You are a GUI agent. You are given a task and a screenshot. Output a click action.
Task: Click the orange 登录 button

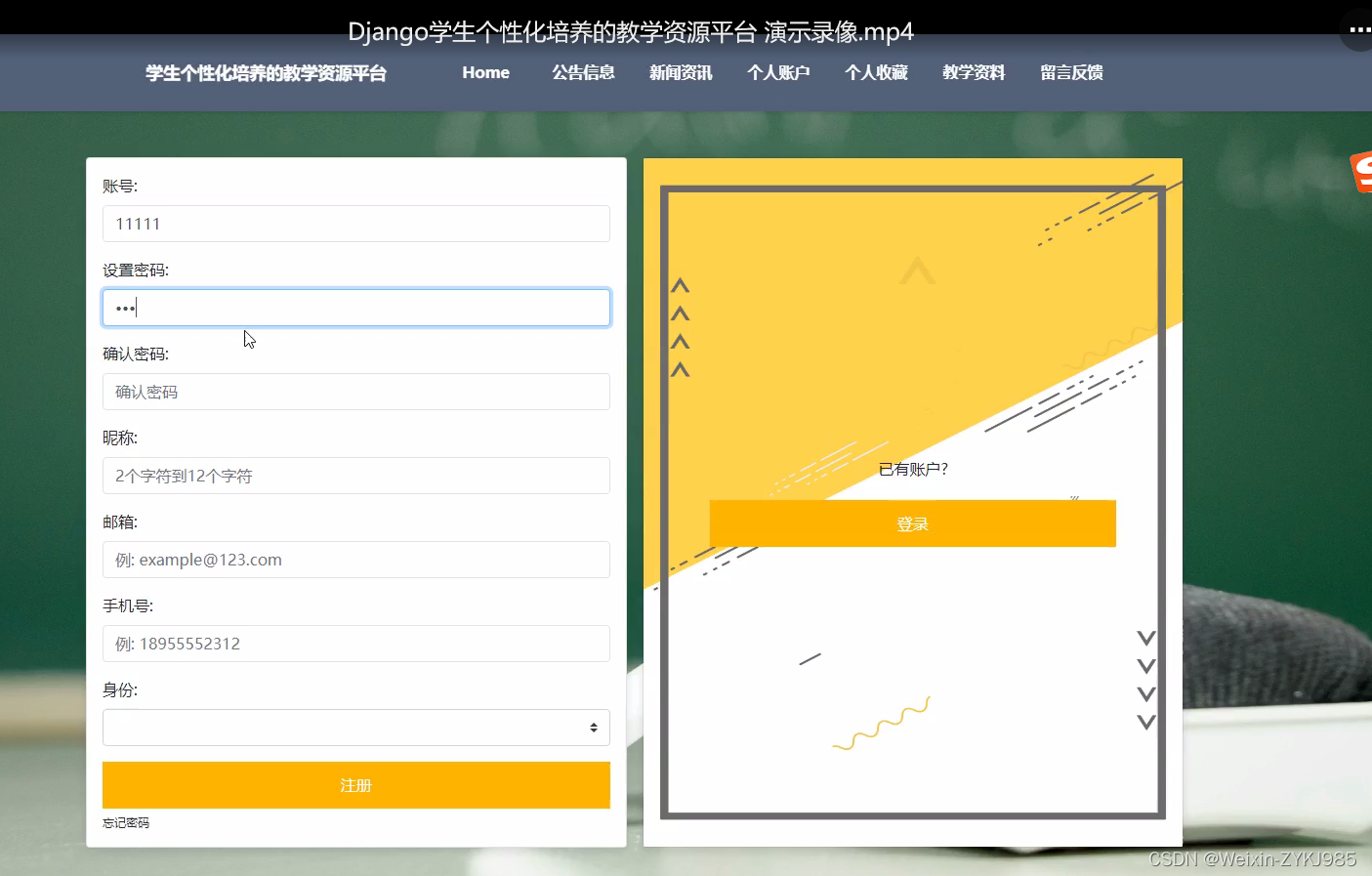pyautogui.click(x=912, y=523)
